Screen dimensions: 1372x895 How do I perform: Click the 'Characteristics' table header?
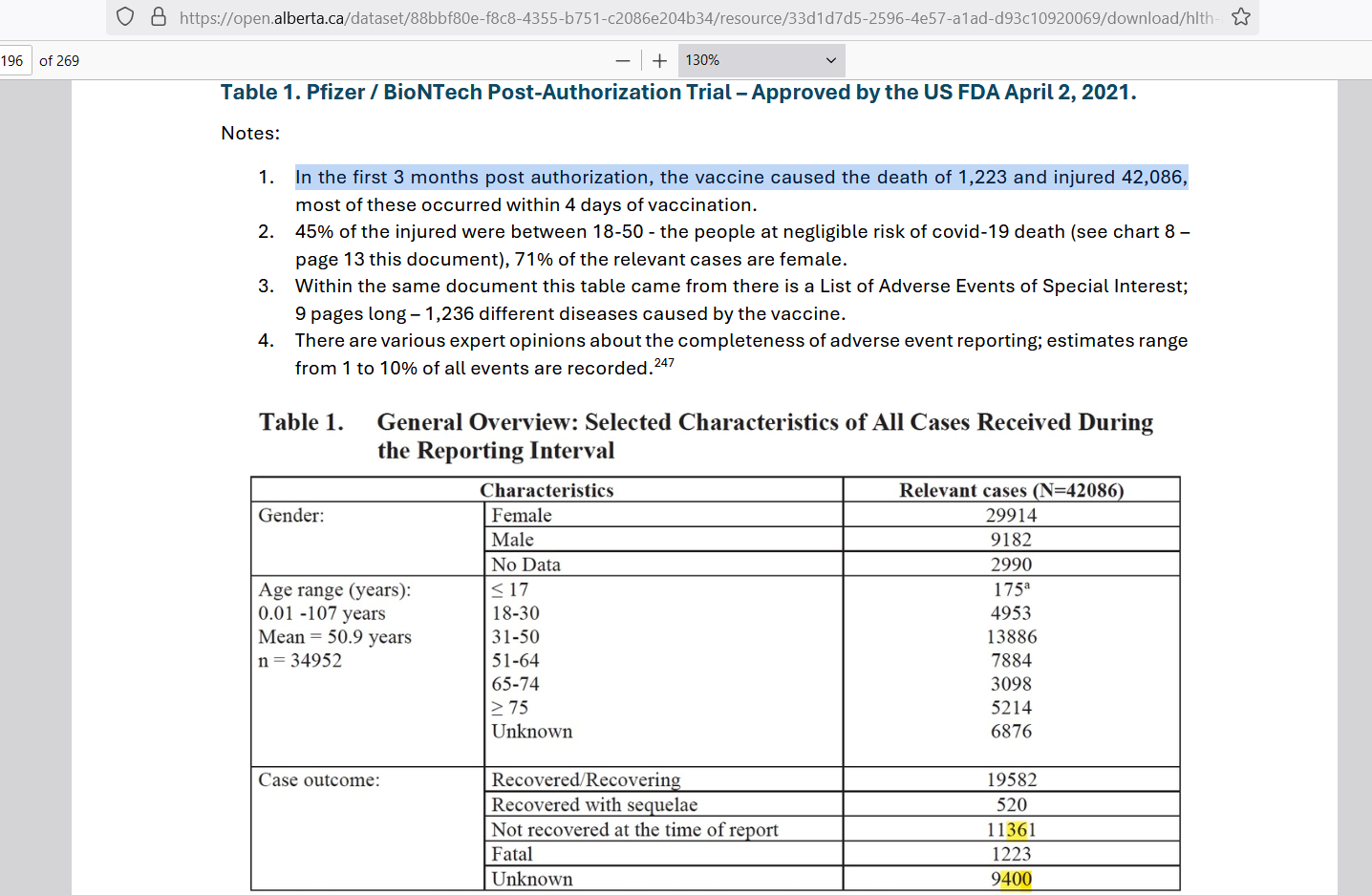tap(547, 490)
